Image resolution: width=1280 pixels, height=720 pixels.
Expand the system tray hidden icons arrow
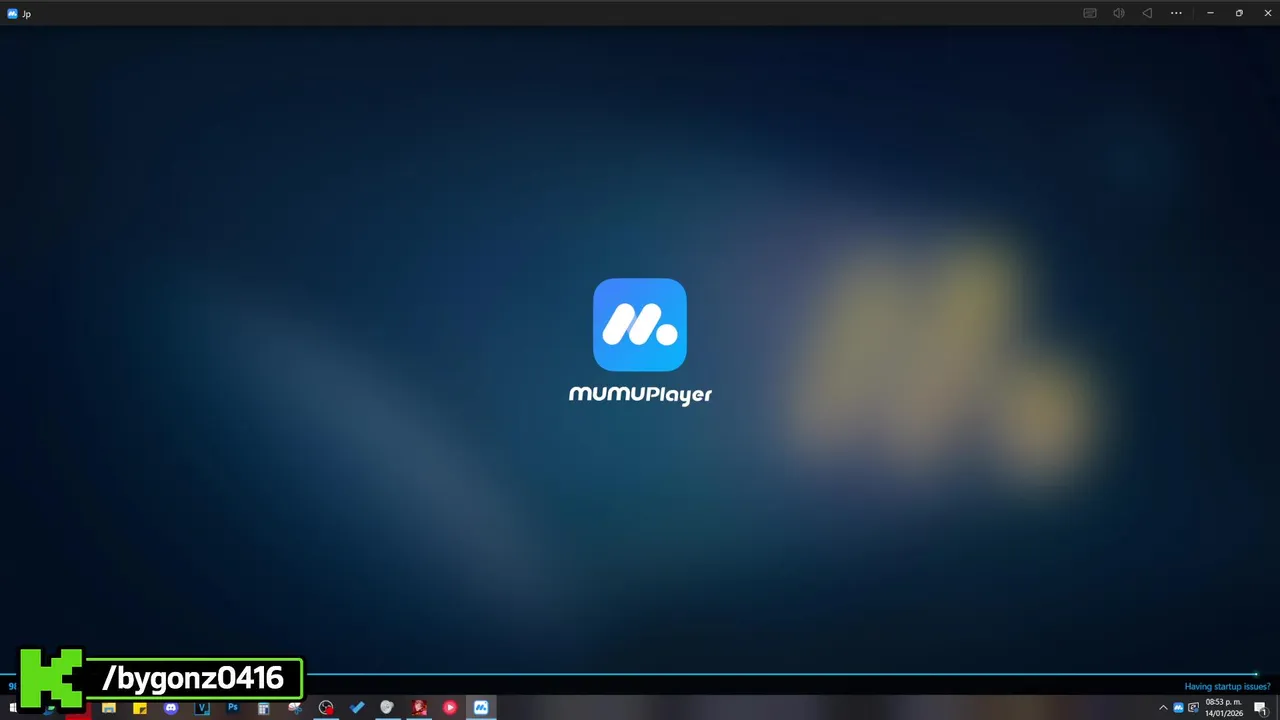1163,708
